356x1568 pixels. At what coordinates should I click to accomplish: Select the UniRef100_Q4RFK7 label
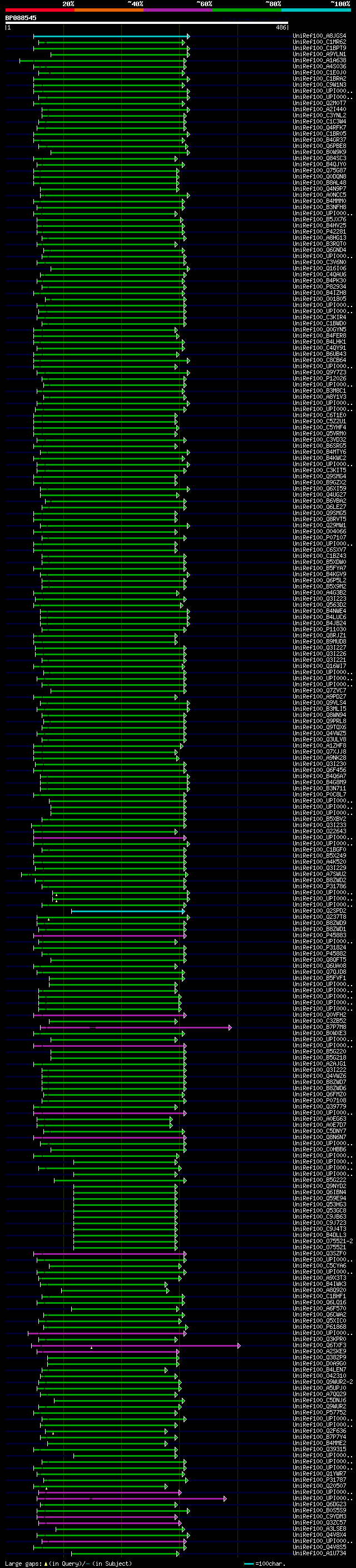pyautogui.click(x=319, y=128)
